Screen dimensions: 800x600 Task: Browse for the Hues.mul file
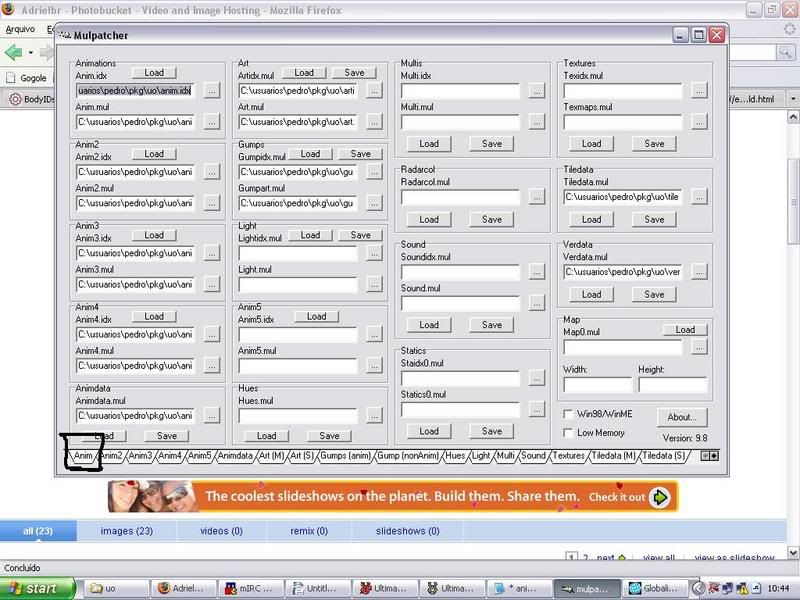[x=374, y=415]
